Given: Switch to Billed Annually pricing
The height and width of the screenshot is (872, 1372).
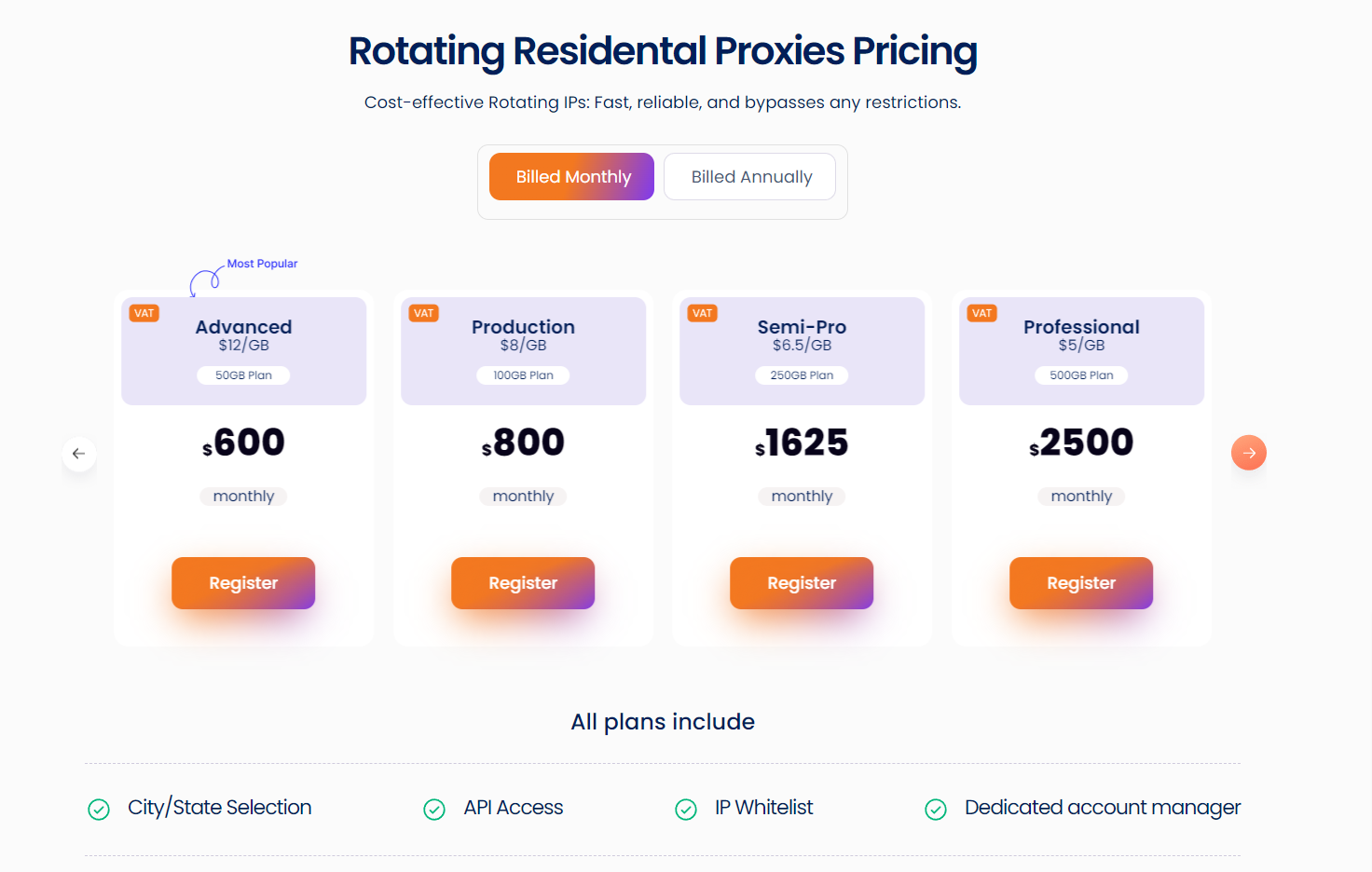Looking at the screenshot, I should [x=750, y=177].
